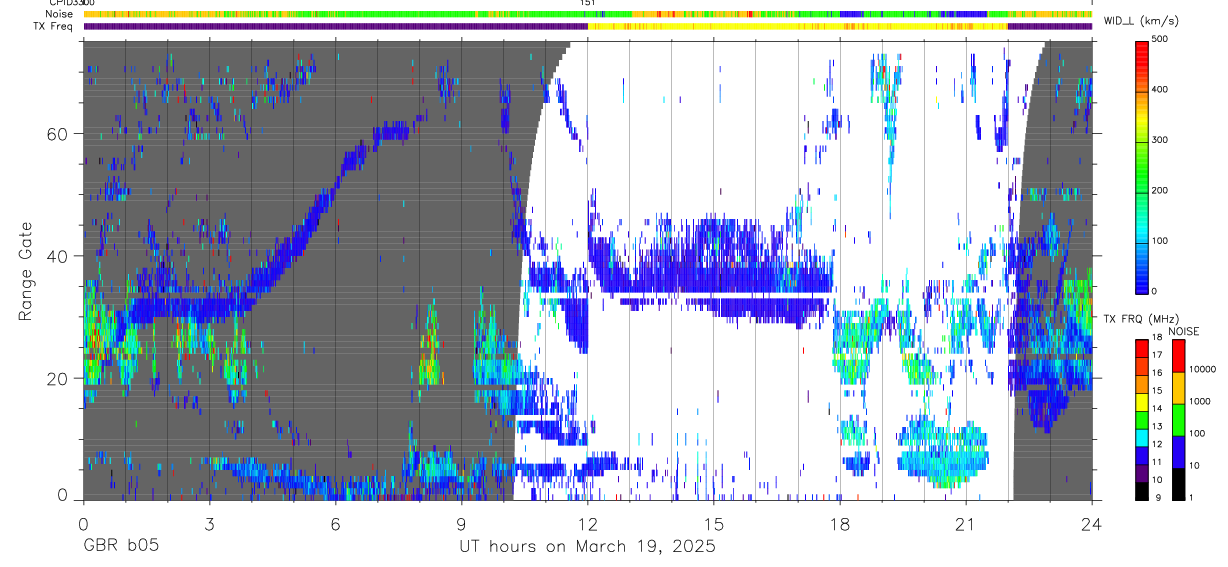This screenshot has width=1228, height=567.
Task: Click the cyan segment of the TX FRQ colorbar
Action: tap(1142, 438)
